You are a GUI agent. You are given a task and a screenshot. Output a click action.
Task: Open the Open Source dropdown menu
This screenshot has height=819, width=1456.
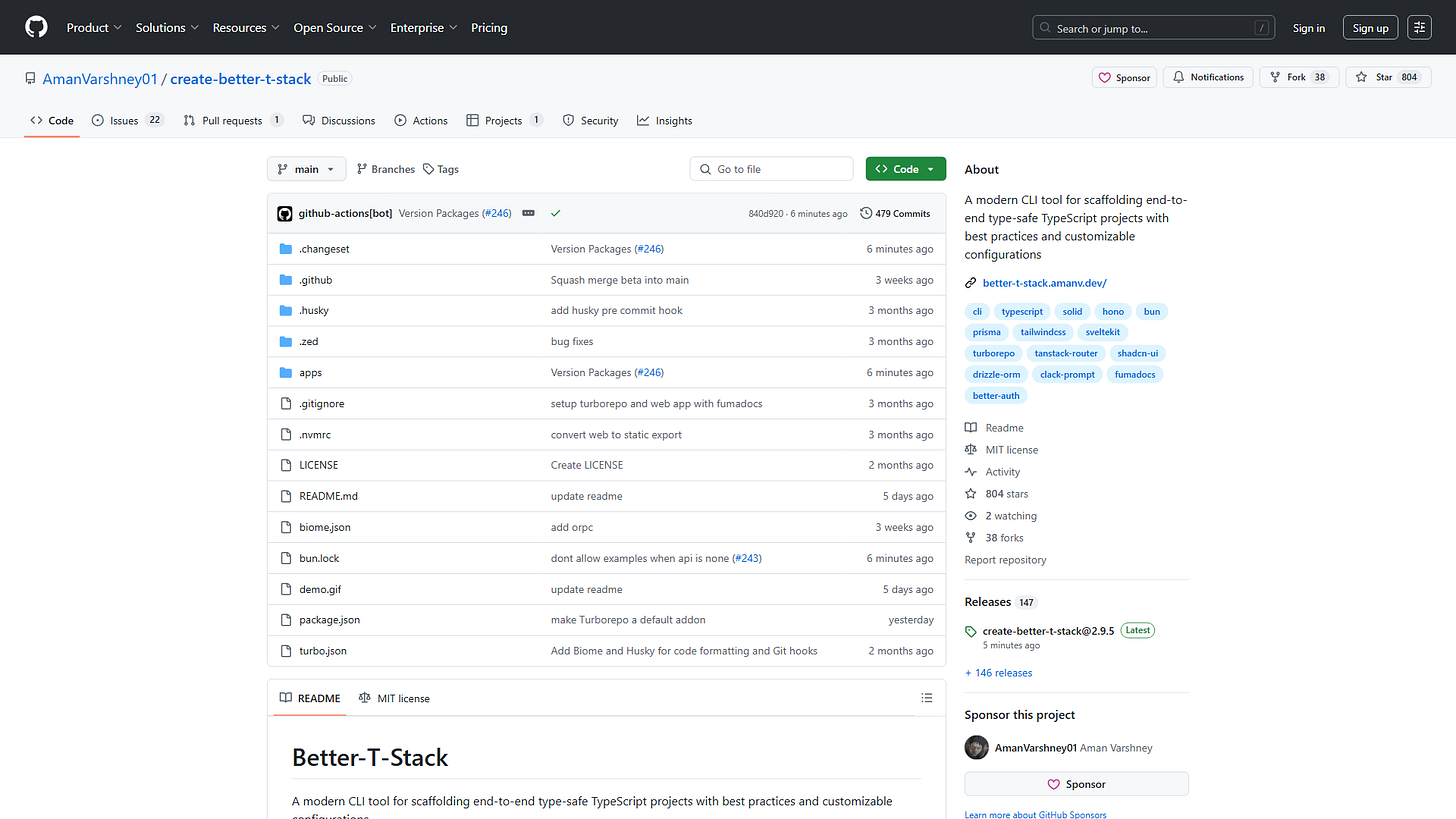[335, 28]
